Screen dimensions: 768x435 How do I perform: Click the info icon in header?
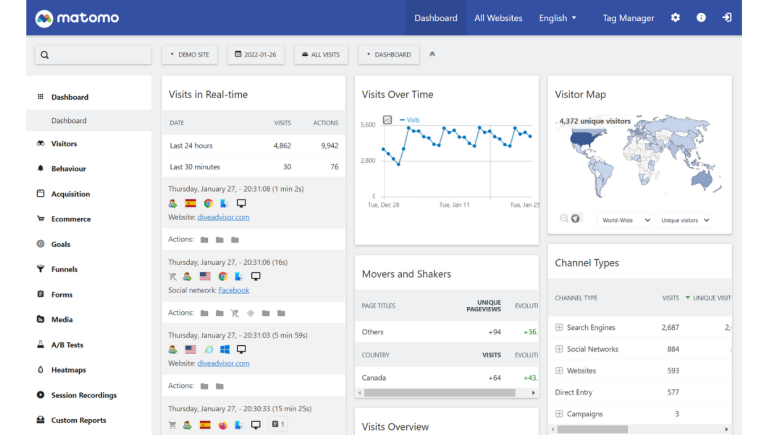click(x=701, y=18)
